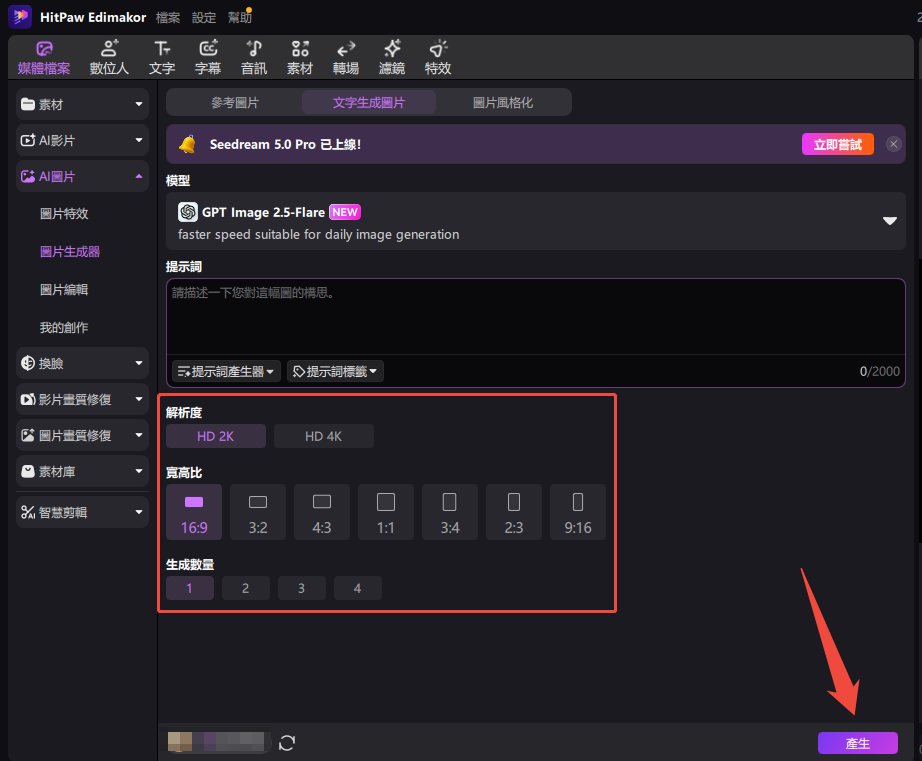Open the 素材 elements toolbar icon
Image resolution: width=922 pixels, height=761 pixels.
pyautogui.click(x=300, y=58)
